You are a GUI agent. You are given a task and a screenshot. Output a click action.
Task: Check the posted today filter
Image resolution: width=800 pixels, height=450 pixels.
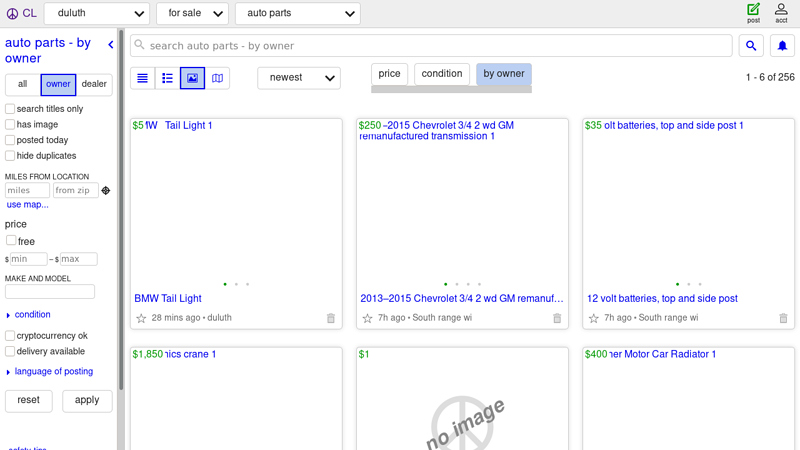tap(10, 140)
